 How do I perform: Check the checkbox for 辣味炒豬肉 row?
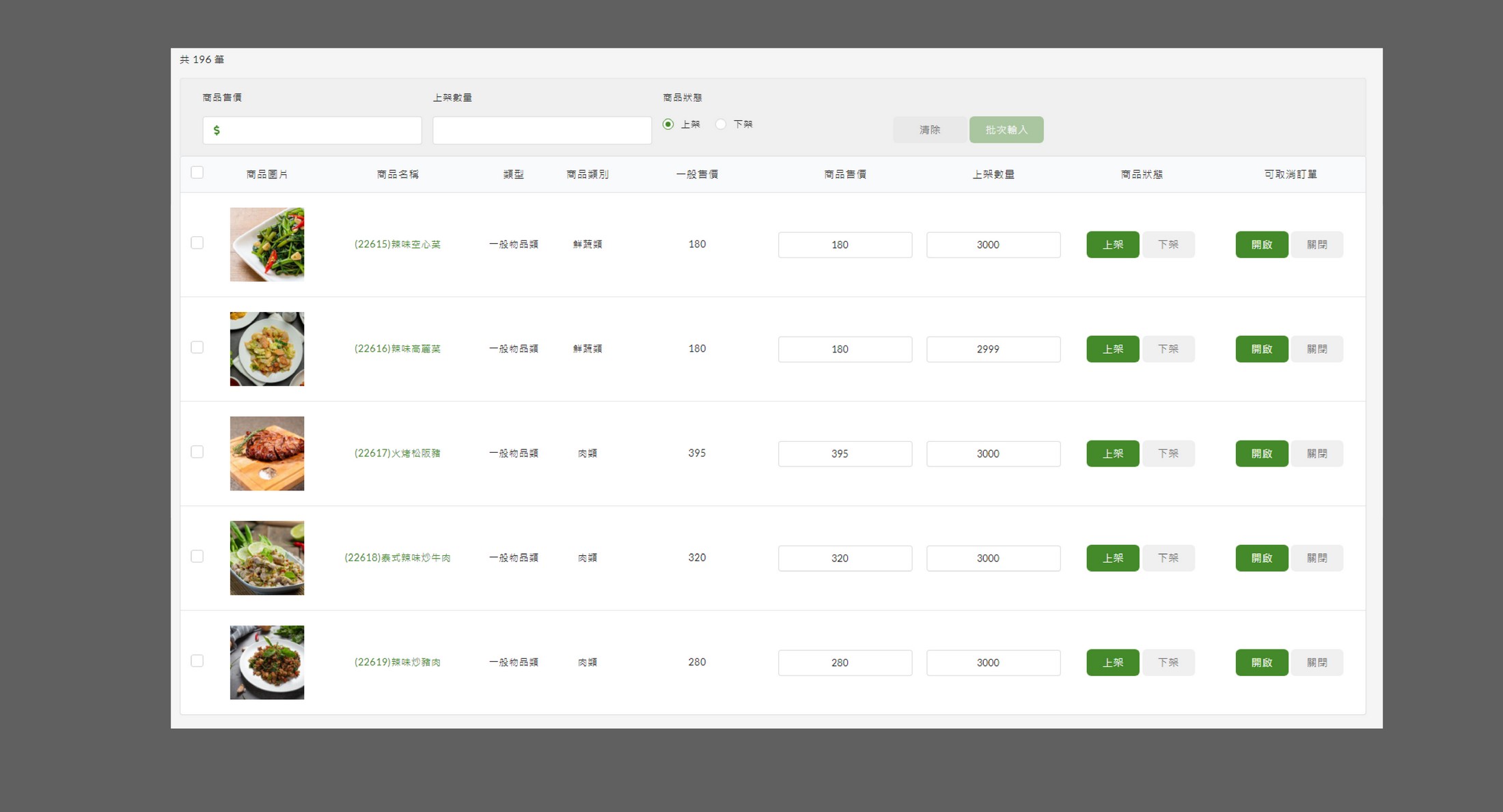[x=197, y=661]
